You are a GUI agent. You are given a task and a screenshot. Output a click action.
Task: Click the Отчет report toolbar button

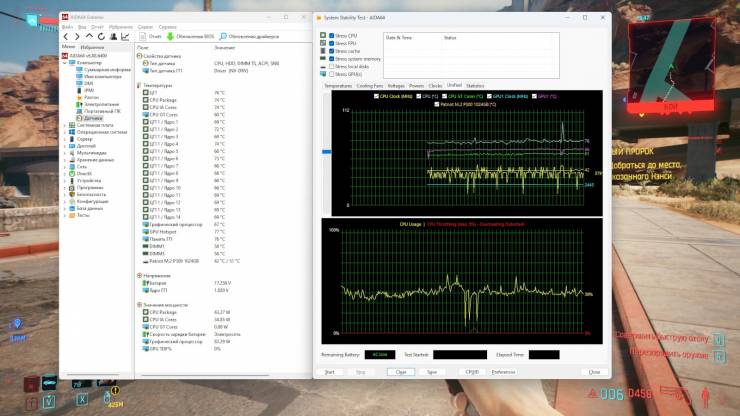(x=151, y=36)
